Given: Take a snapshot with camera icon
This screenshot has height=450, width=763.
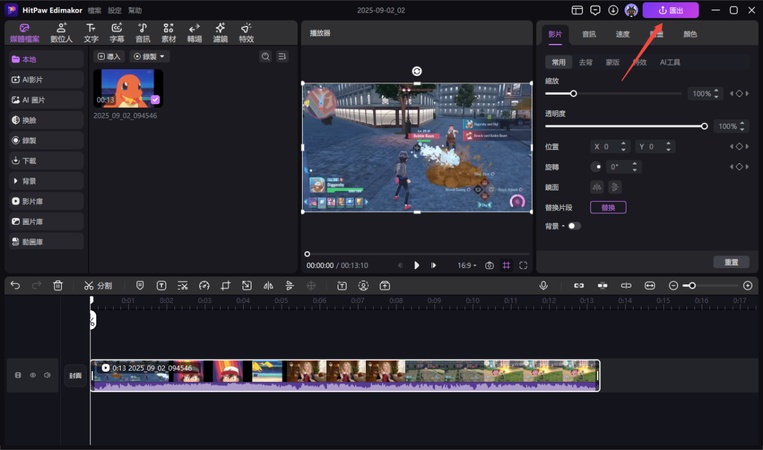Looking at the screenshot, I should (x=490, y=266).
